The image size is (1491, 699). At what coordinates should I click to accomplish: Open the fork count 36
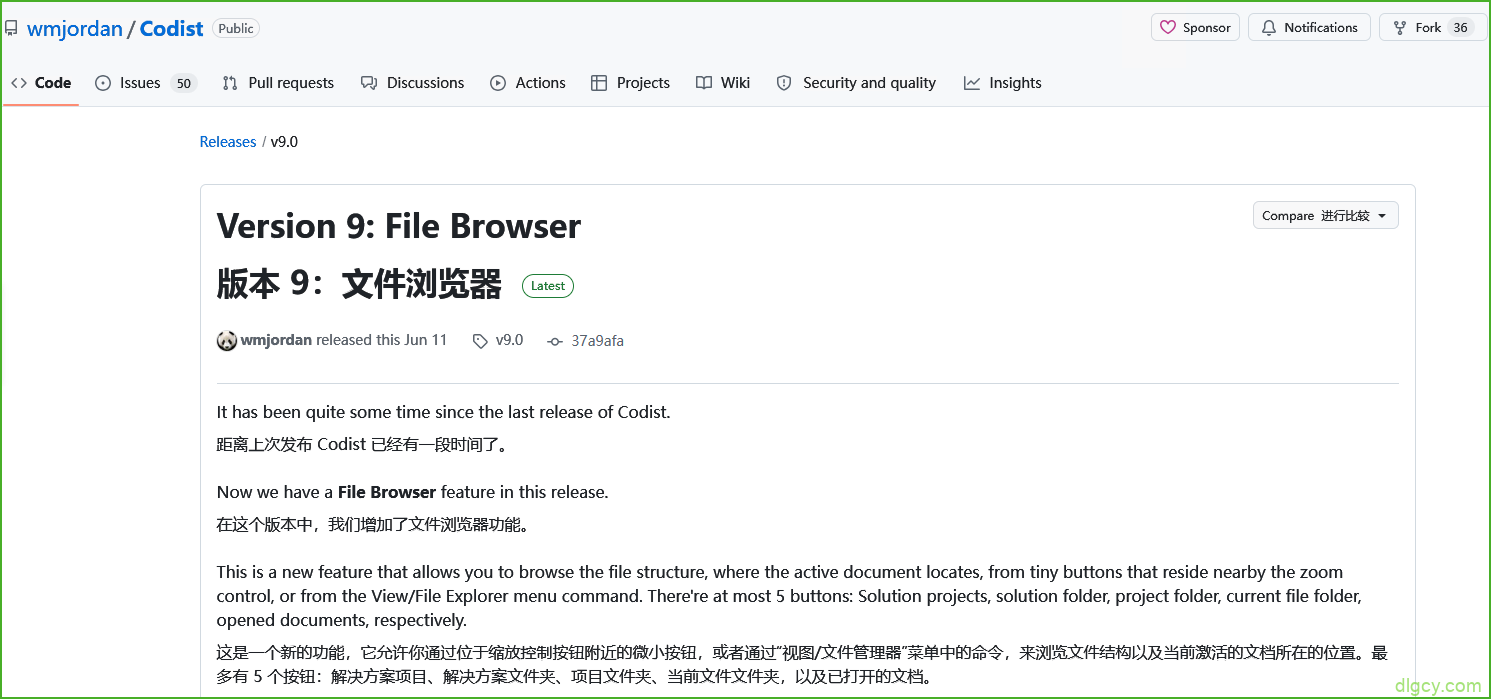pyautogui.click(x=1461, y=27)
